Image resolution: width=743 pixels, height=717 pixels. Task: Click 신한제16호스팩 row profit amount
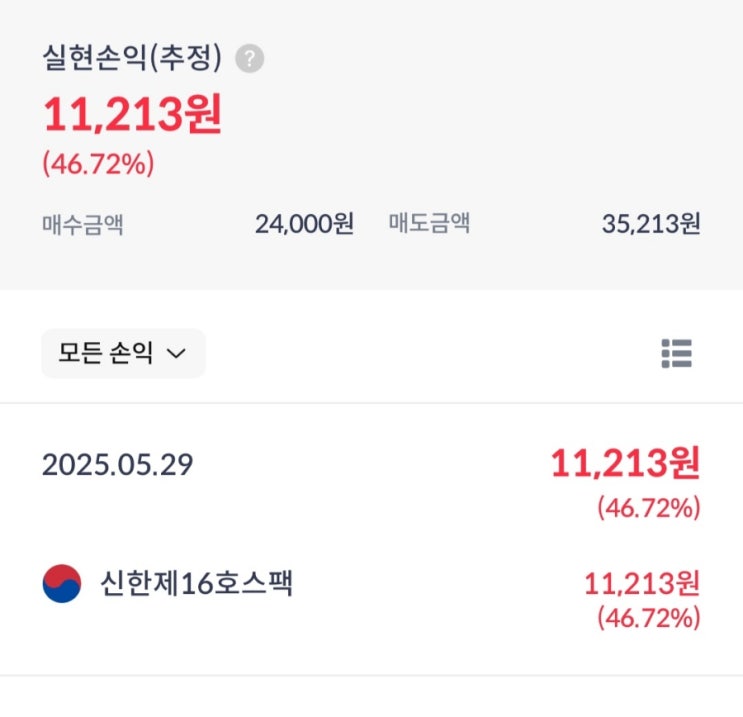[642, 583]
